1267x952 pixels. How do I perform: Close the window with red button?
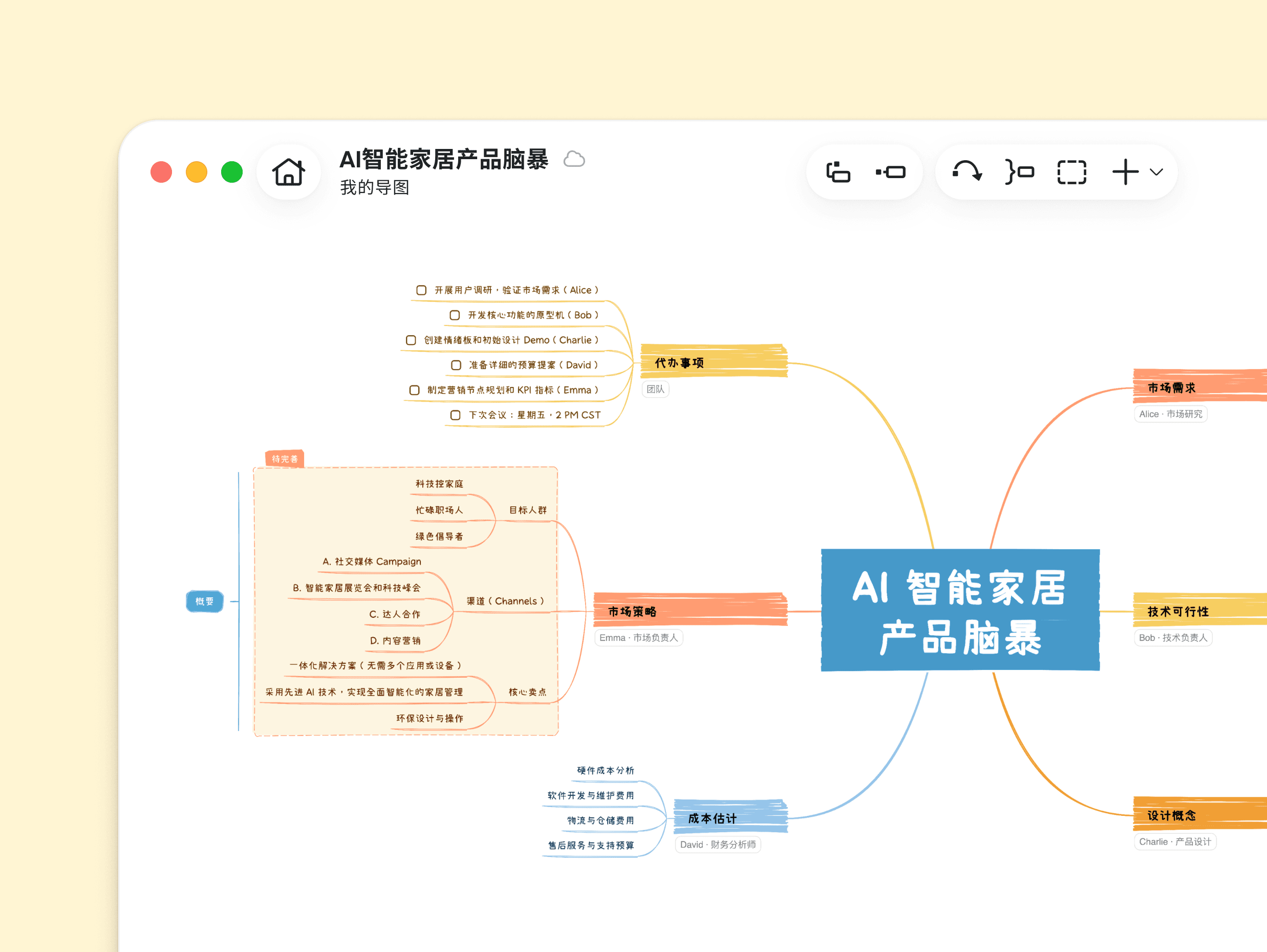pyautogui.click(x=161, y=172)
